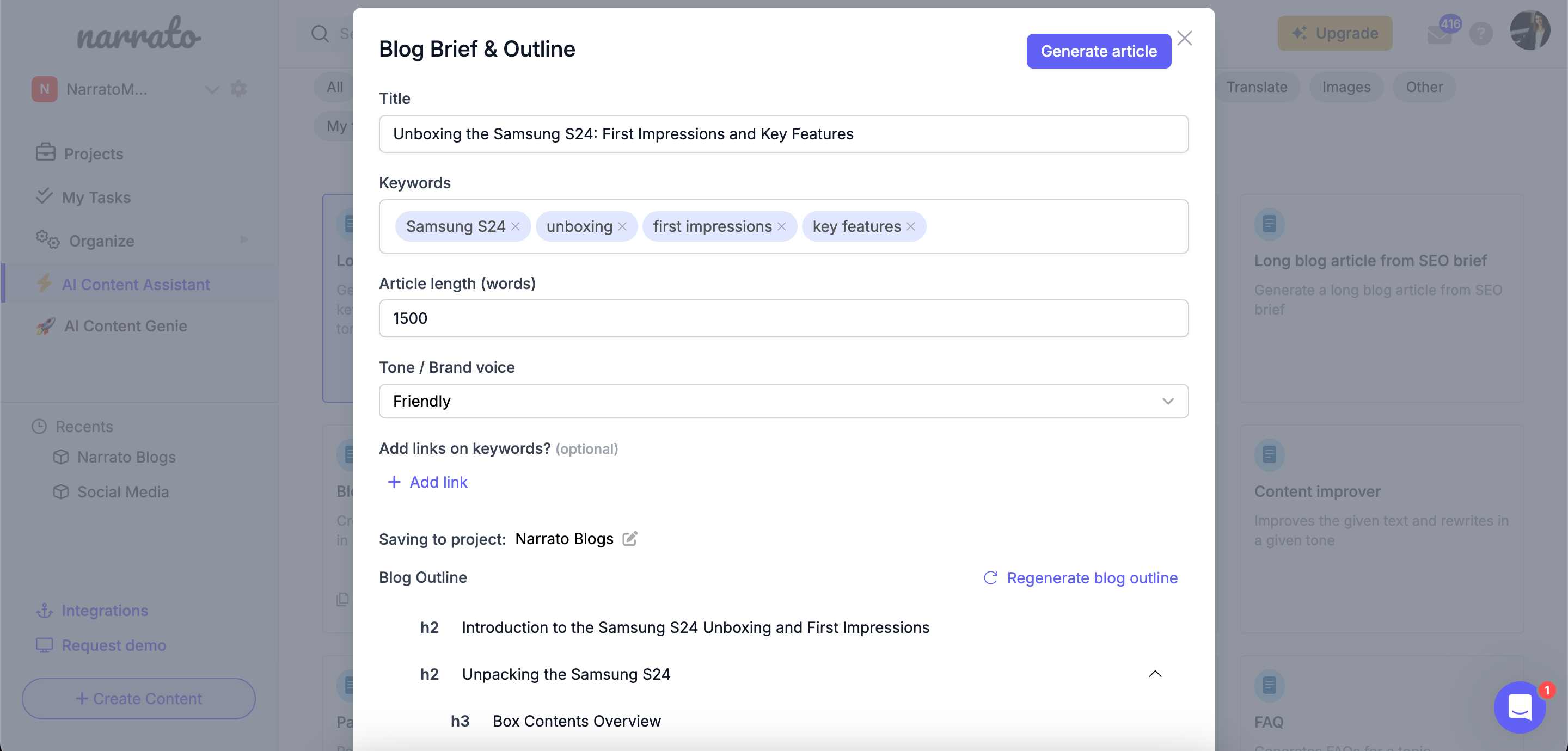This screenshot has height=751, width=1568.
Task: Open the help question mark icon
Action: 1480,33
